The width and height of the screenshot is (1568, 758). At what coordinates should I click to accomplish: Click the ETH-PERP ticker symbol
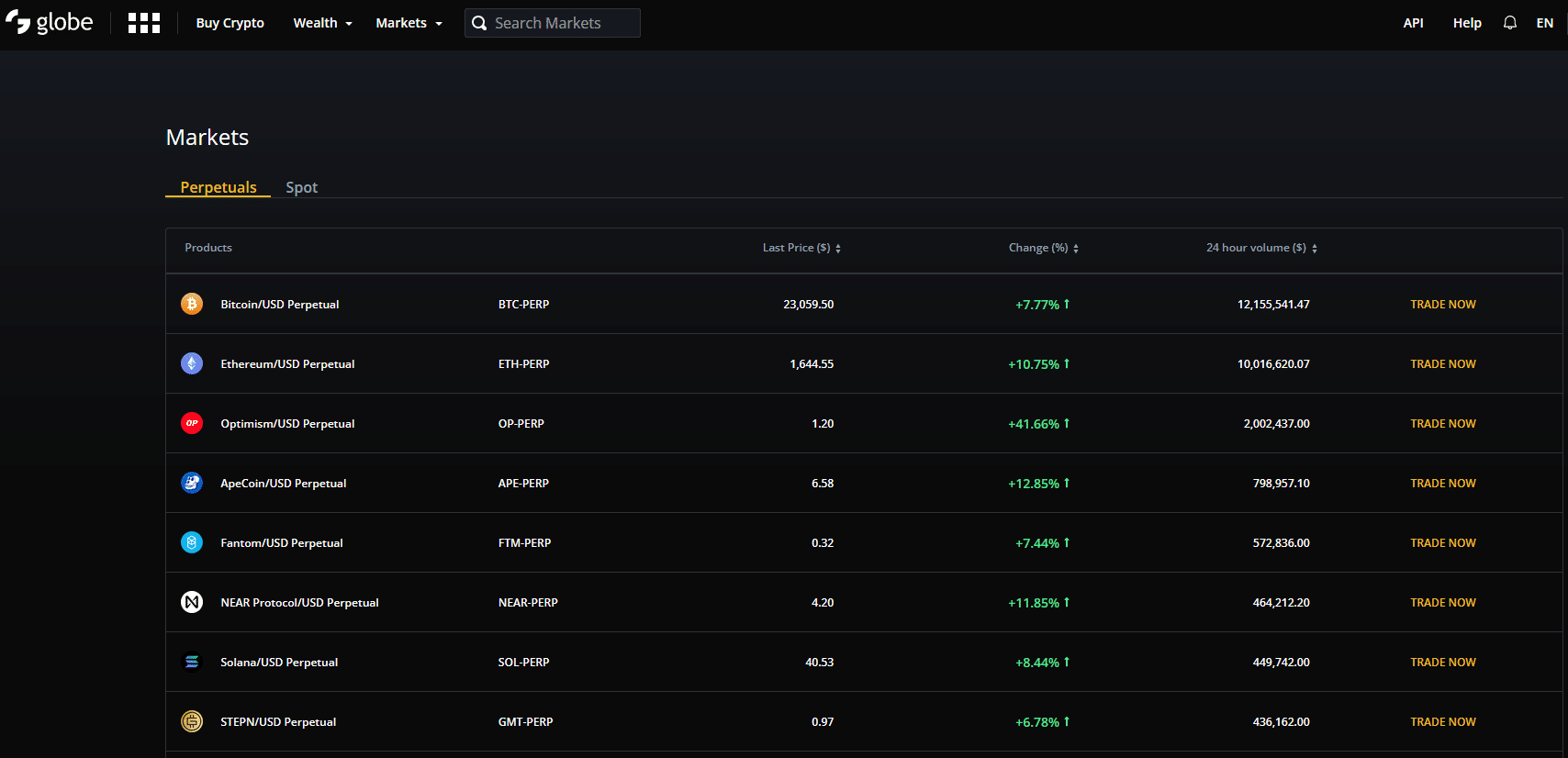(x=523, y=363)
